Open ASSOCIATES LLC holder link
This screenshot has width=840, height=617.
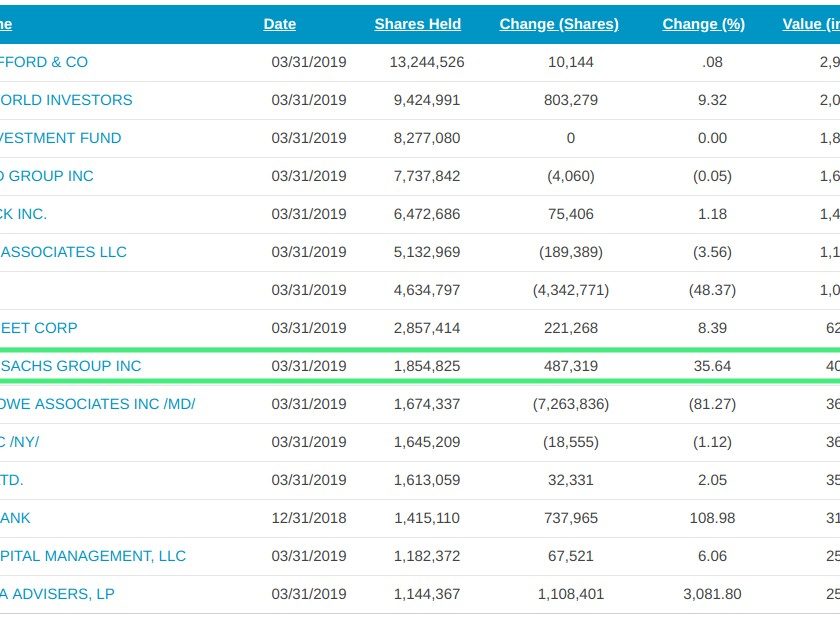[63, 252]
